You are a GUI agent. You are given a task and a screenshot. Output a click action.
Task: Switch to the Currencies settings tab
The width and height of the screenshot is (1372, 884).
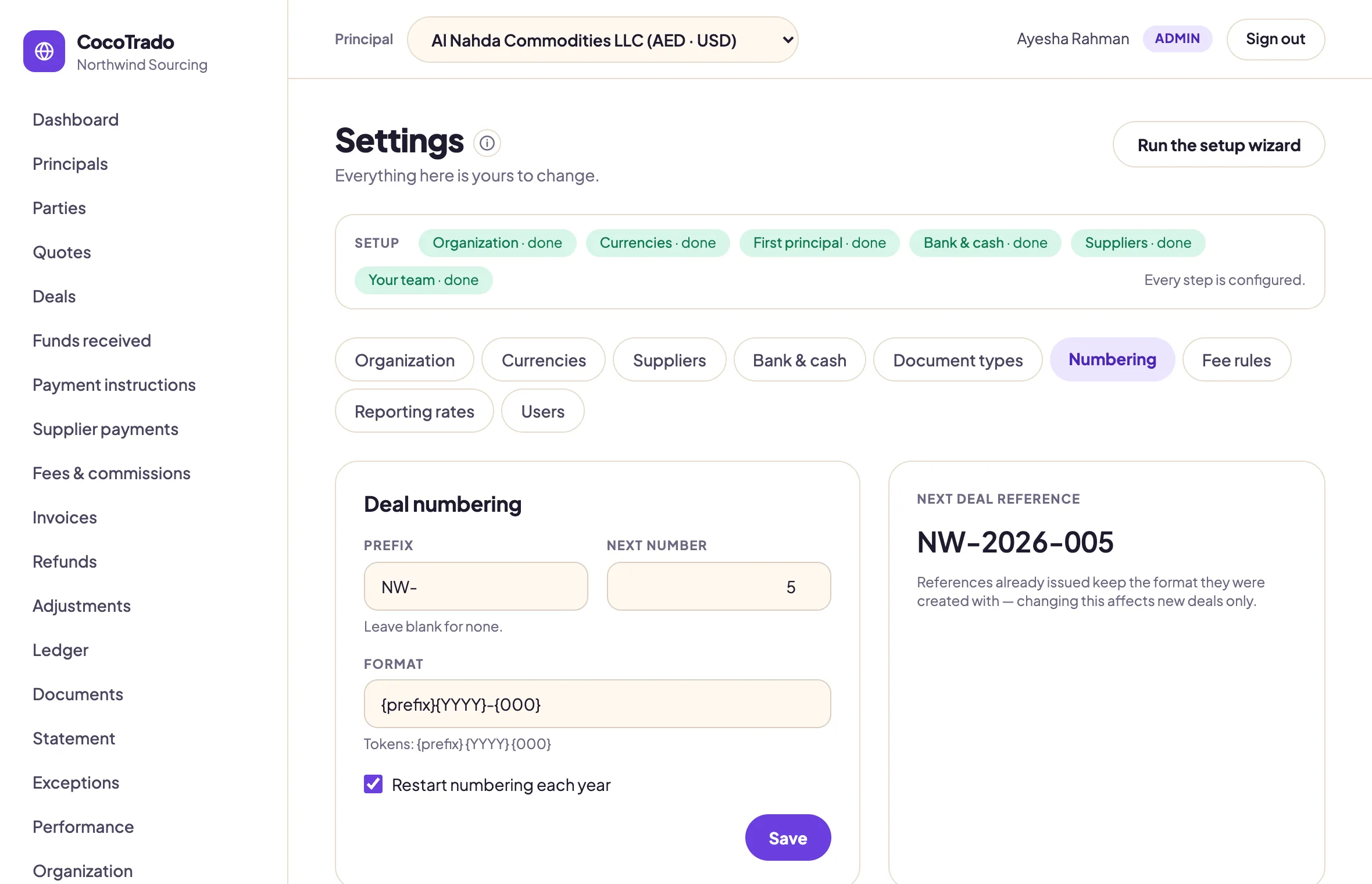click(544, 360)
